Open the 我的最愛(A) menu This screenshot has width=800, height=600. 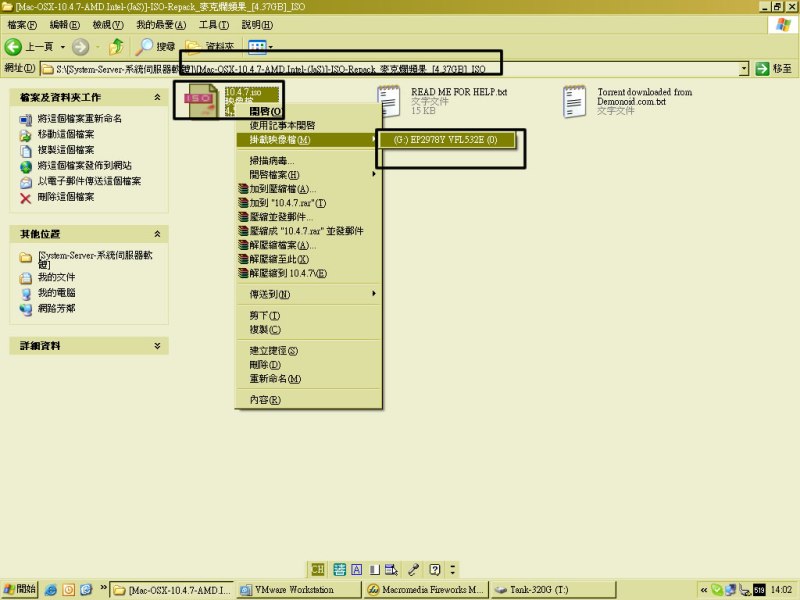click(161, 24)
